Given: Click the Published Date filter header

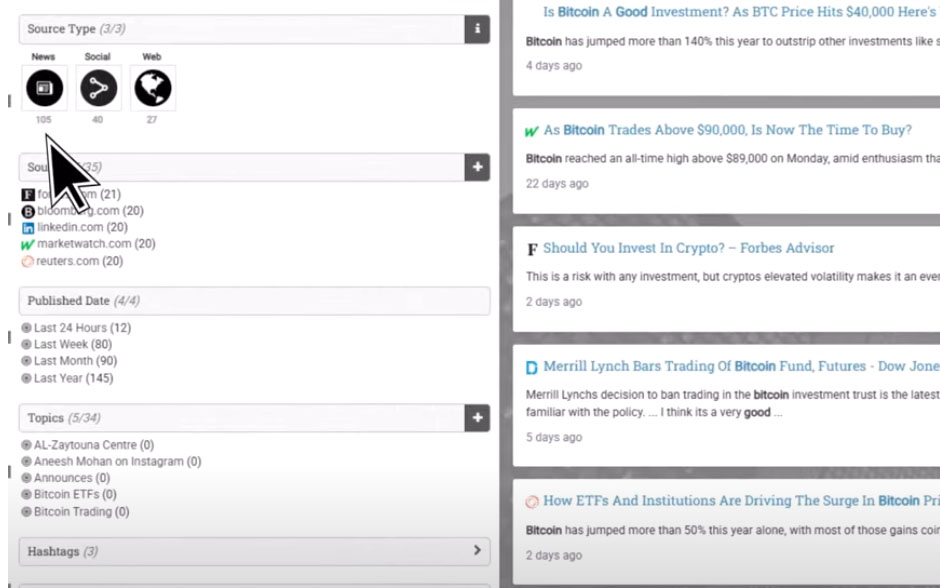Looking at the screenshot, I should tap(254, 301).
